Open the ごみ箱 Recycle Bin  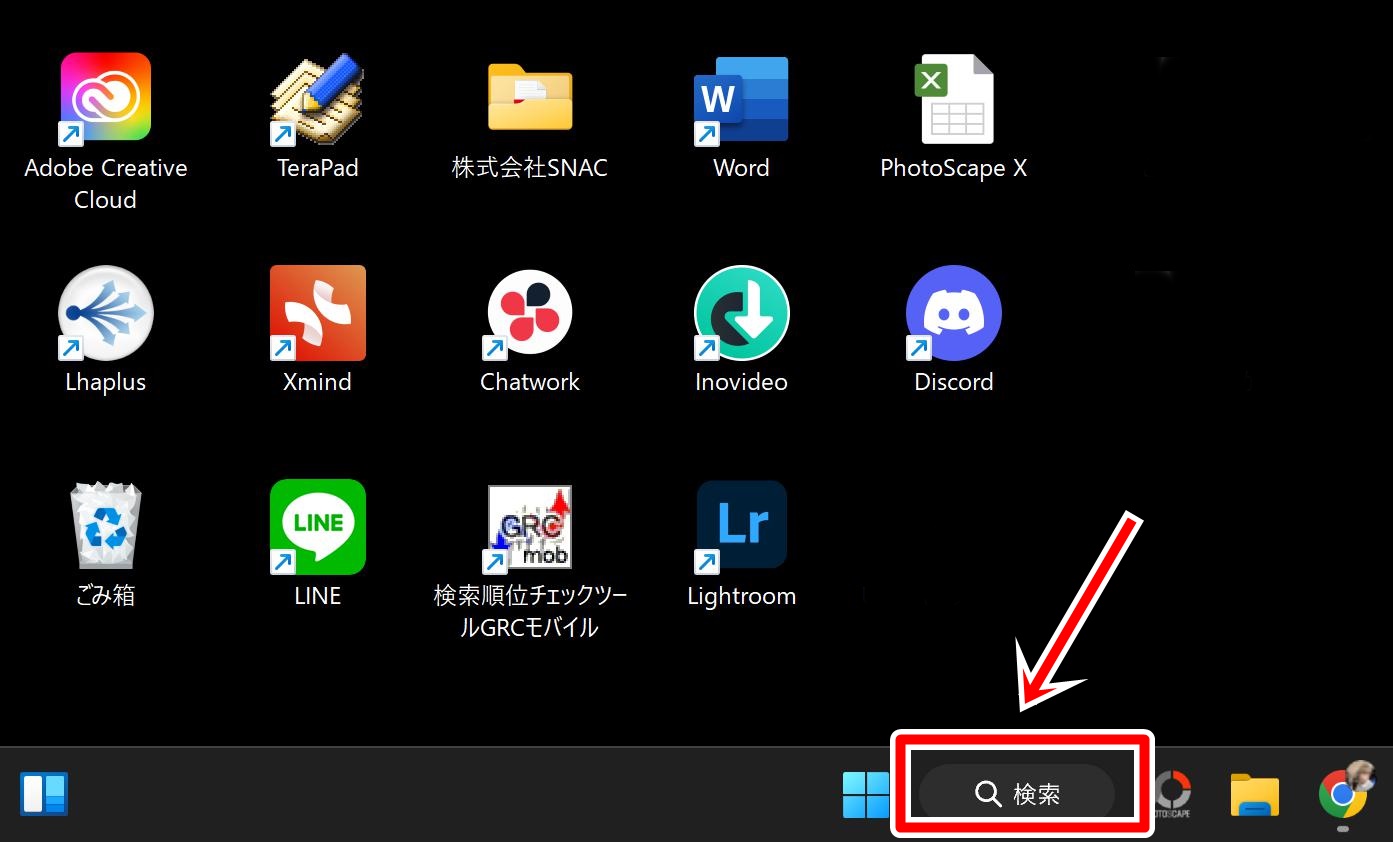(105, 527)
